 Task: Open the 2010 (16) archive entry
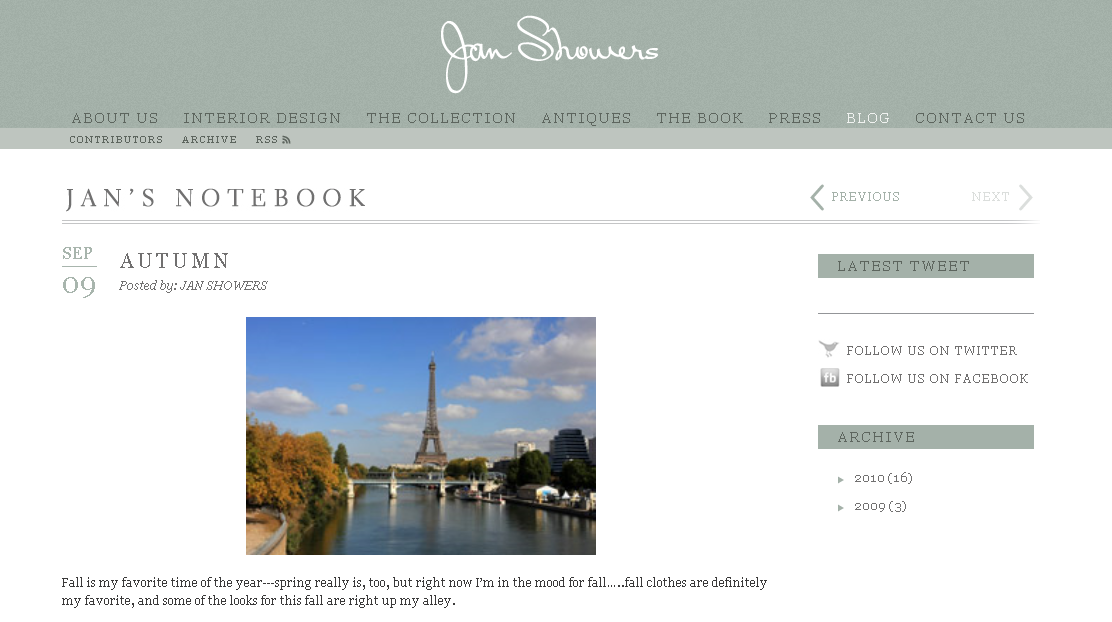(x=883, y=478)
